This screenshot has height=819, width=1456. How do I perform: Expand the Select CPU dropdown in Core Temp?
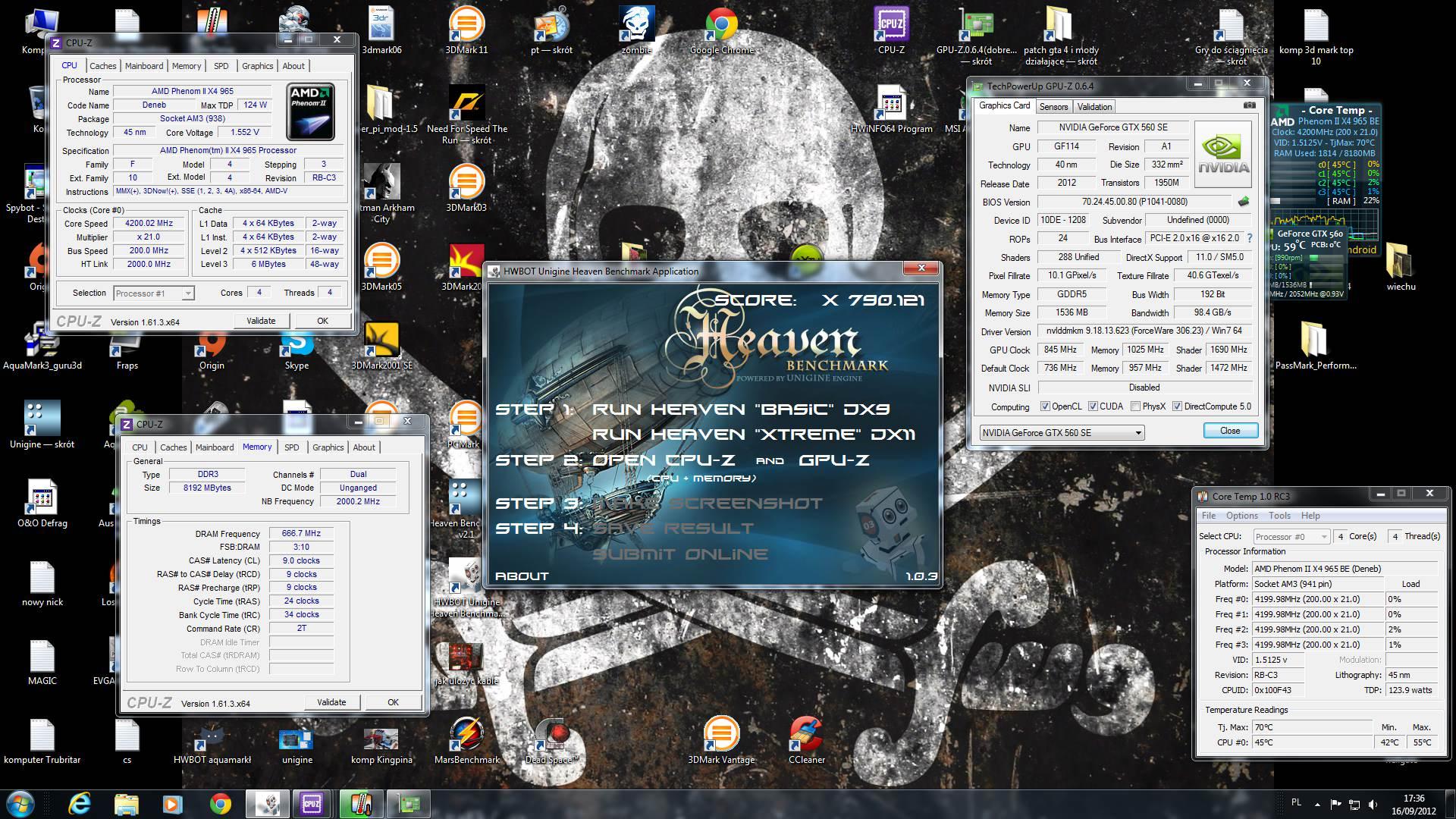click(1324, 537)
